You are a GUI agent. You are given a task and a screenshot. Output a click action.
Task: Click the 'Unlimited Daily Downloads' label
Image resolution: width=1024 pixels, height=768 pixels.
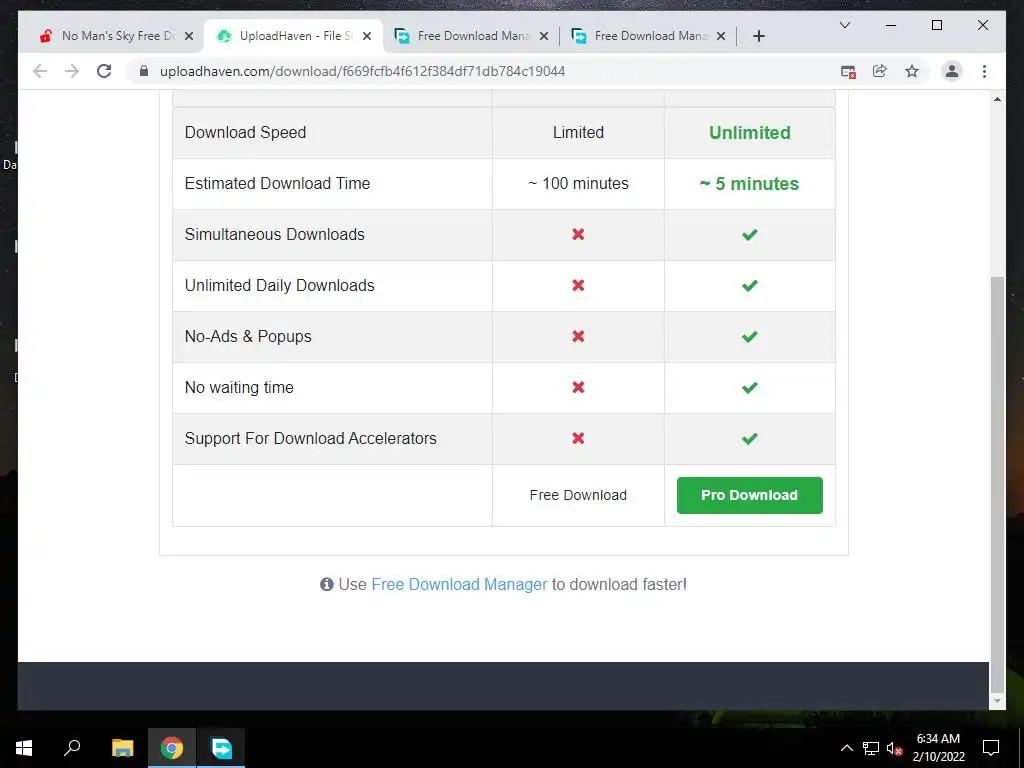pos(280,285)
